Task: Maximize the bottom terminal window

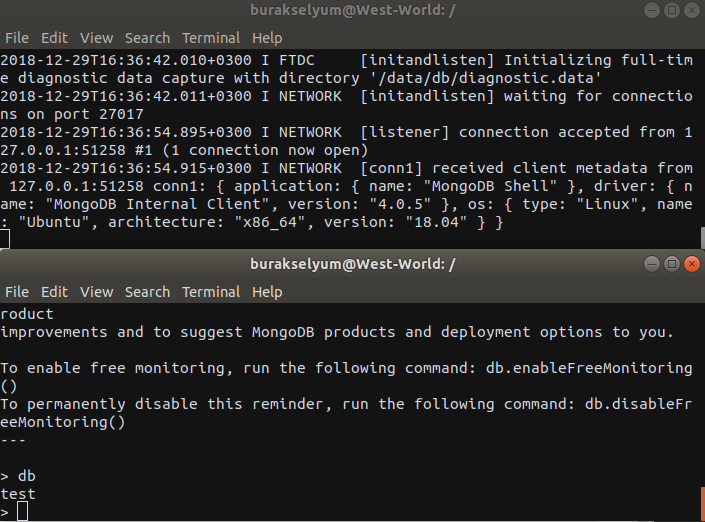Action: pyautogui.click(x=671, y=264)
